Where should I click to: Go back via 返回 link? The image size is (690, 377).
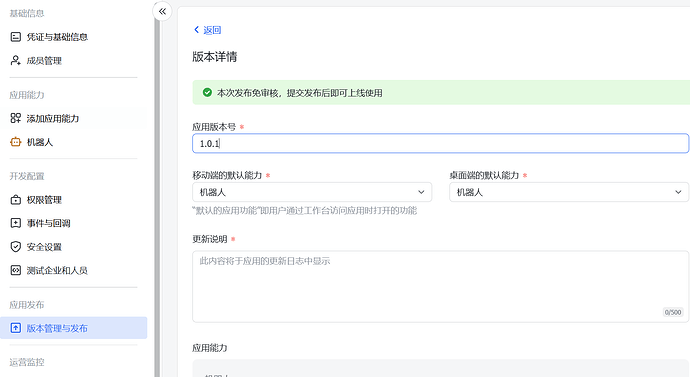pos(207,30)
